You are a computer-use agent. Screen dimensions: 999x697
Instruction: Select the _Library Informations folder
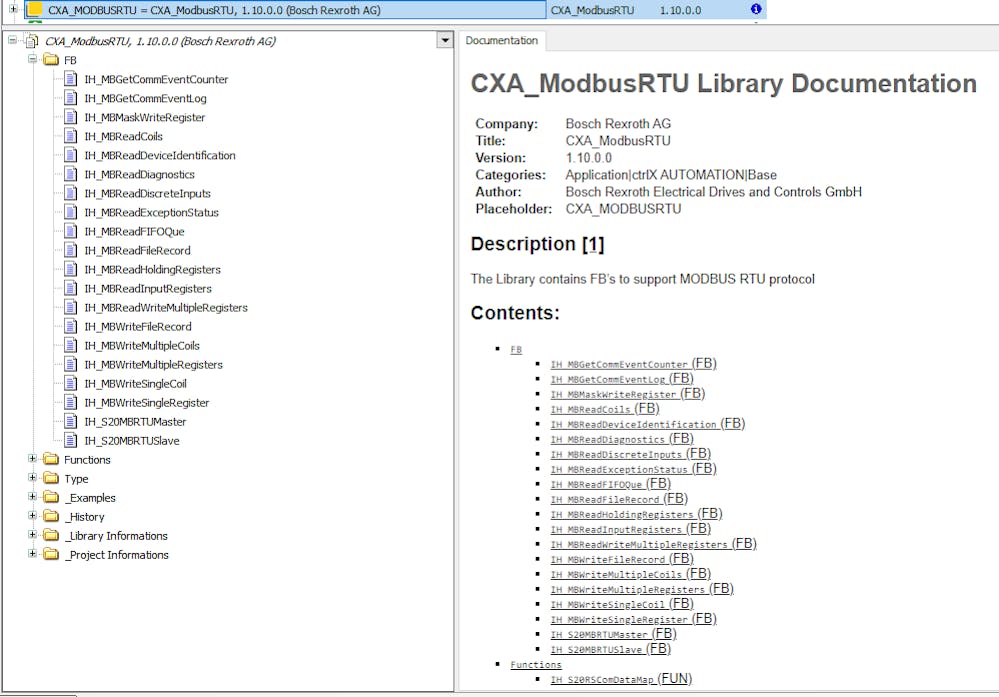pos(116,536)
